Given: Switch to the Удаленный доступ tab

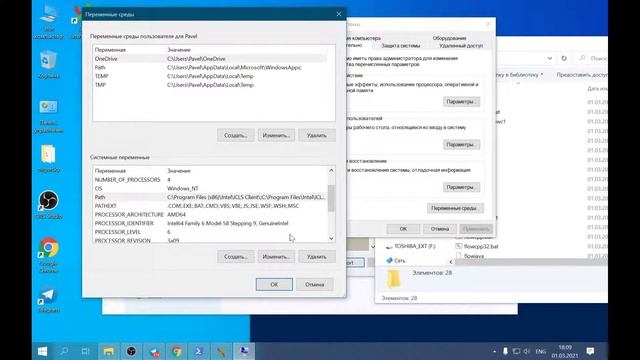Looking at the screenshot, I should (x=461, y=46).
